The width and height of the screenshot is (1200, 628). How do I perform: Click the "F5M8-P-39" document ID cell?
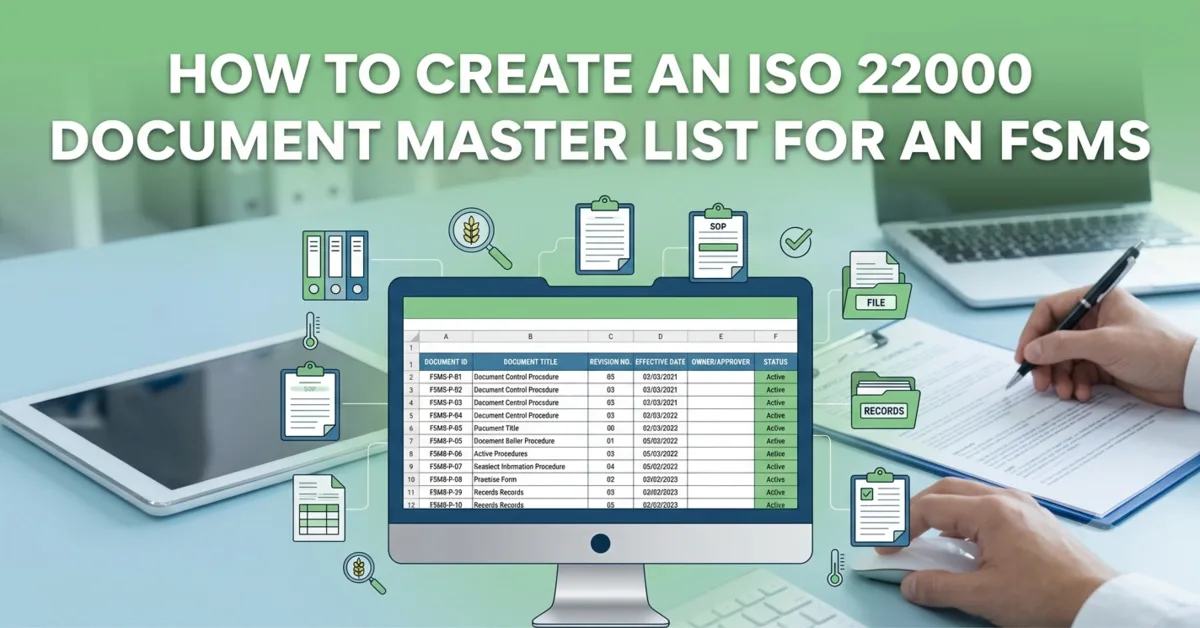(x=446, y=493)
